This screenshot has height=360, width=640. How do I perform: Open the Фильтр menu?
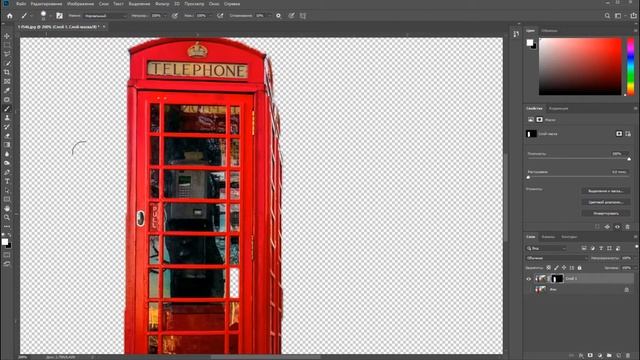tap(162, 4)
